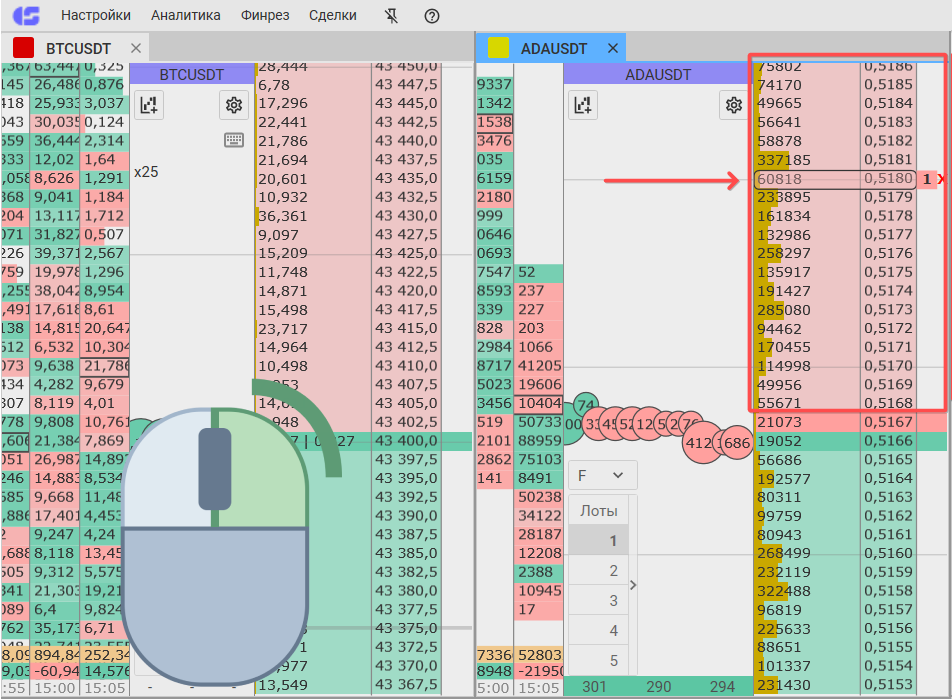Image resolution: width=952 pixels, height=699 pixels.
Task: Click the BTCUSDT chart-add icon
Action: point(149,105)
